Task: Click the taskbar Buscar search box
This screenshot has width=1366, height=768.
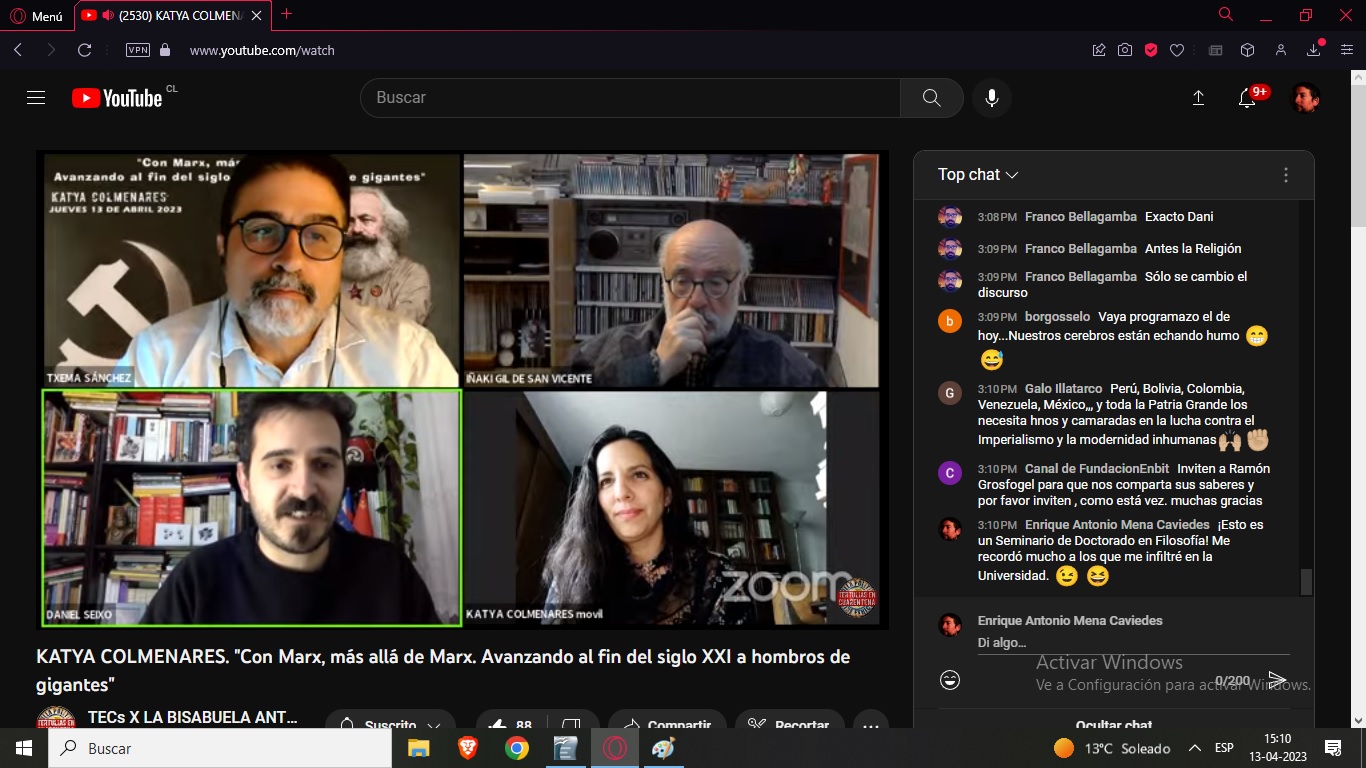Action: pyautogui.click(x=220, y=748)
